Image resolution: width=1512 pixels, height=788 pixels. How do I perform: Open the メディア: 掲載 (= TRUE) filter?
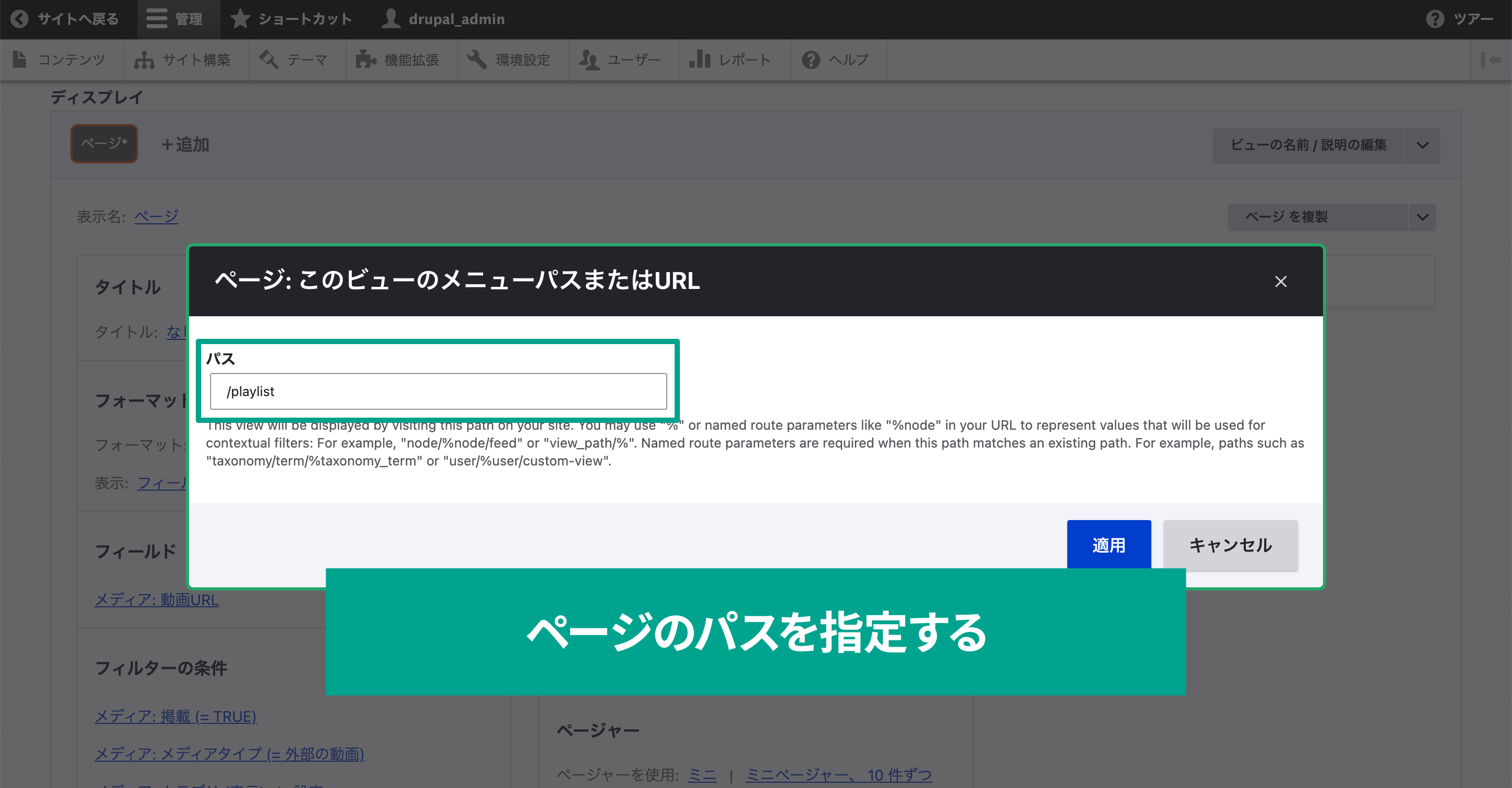tap(175, 717)
